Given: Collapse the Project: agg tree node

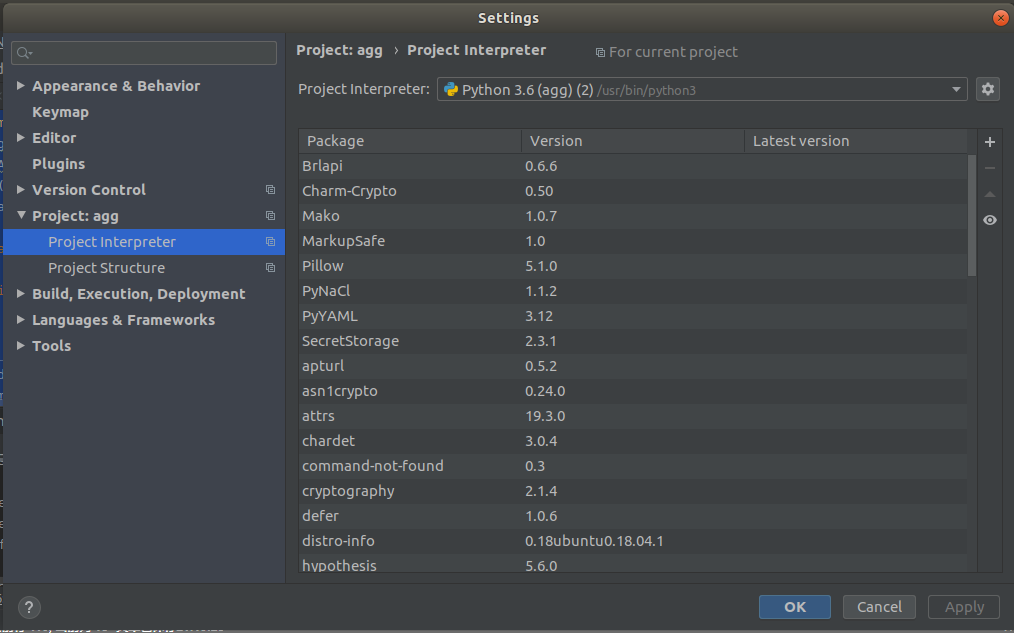Looking at the screenshot, I should point(21,216).
